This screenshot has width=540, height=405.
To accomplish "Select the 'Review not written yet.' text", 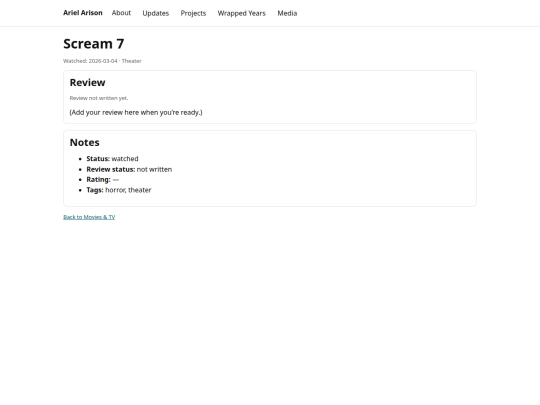I will 99,98.
